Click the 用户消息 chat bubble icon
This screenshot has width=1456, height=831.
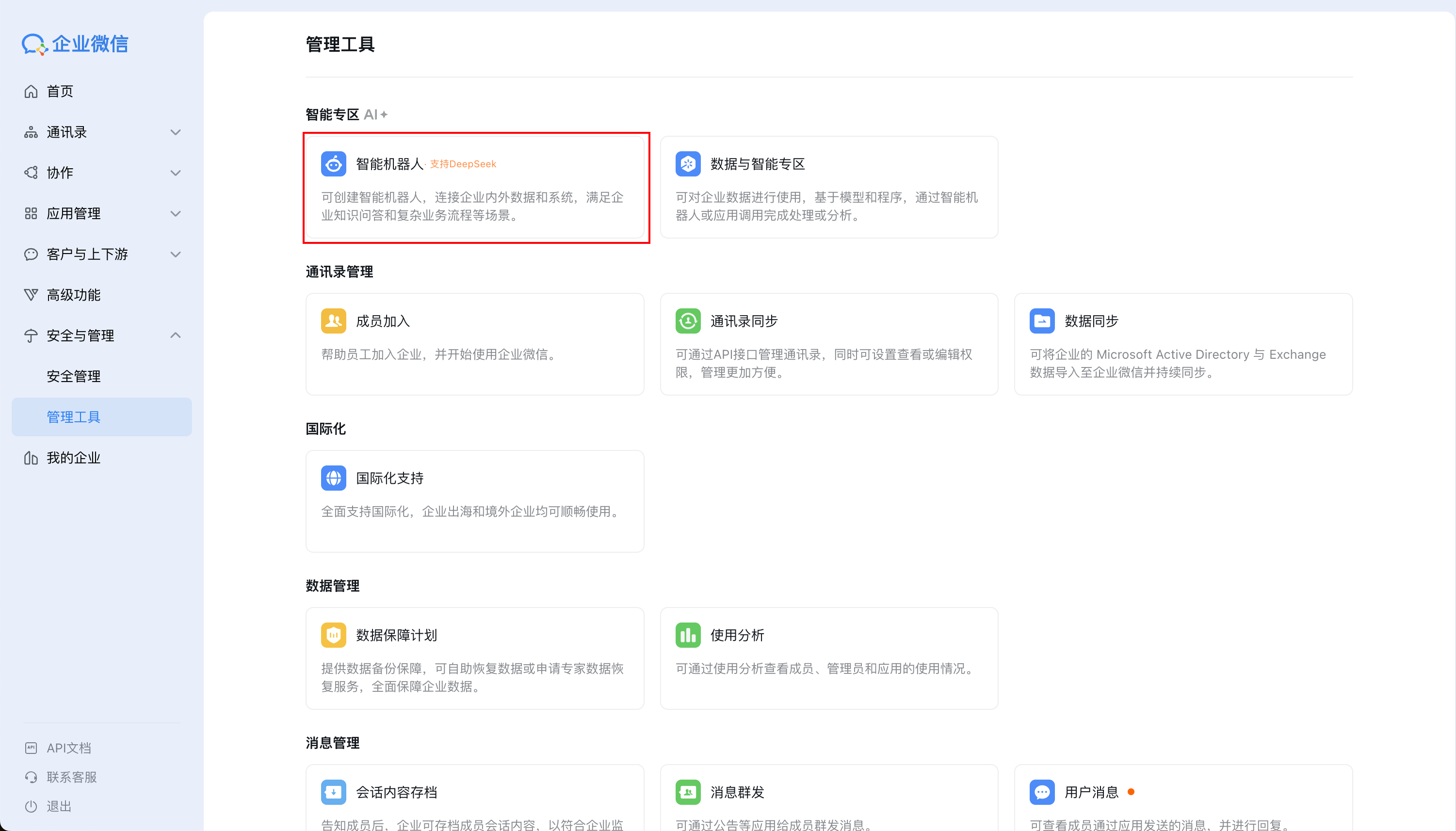coord(1042,792)
